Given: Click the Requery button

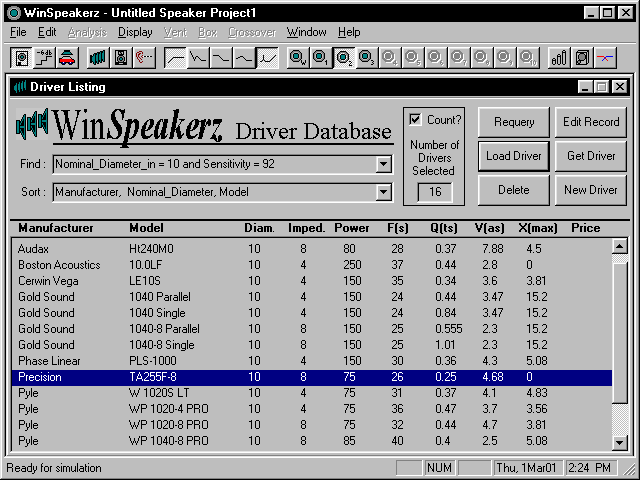Looking at the screenshot, I should click(514, 122).
